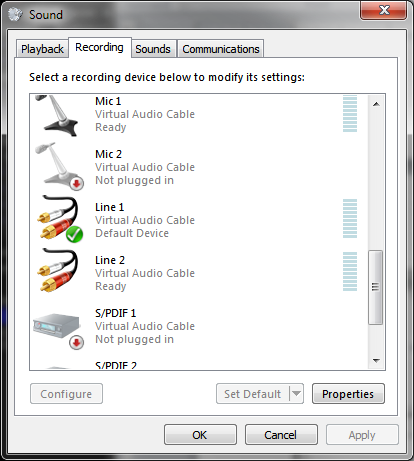The height and width of the screenshot is (461, 414).
Task: Select the Mic 1 microphone icon
Action: (x=57, y=115)
